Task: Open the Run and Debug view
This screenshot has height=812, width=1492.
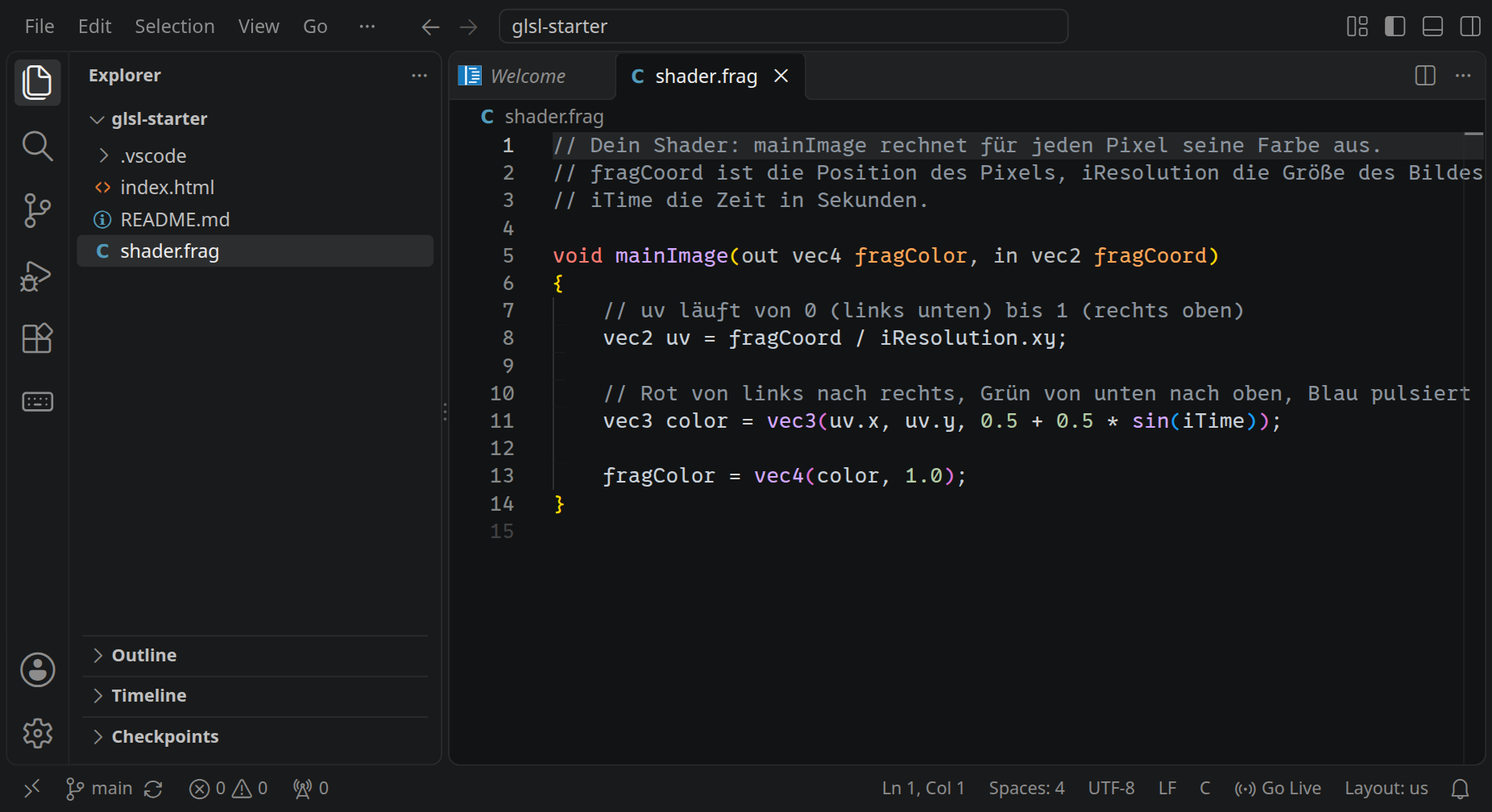Action: [x=37, y=275]
